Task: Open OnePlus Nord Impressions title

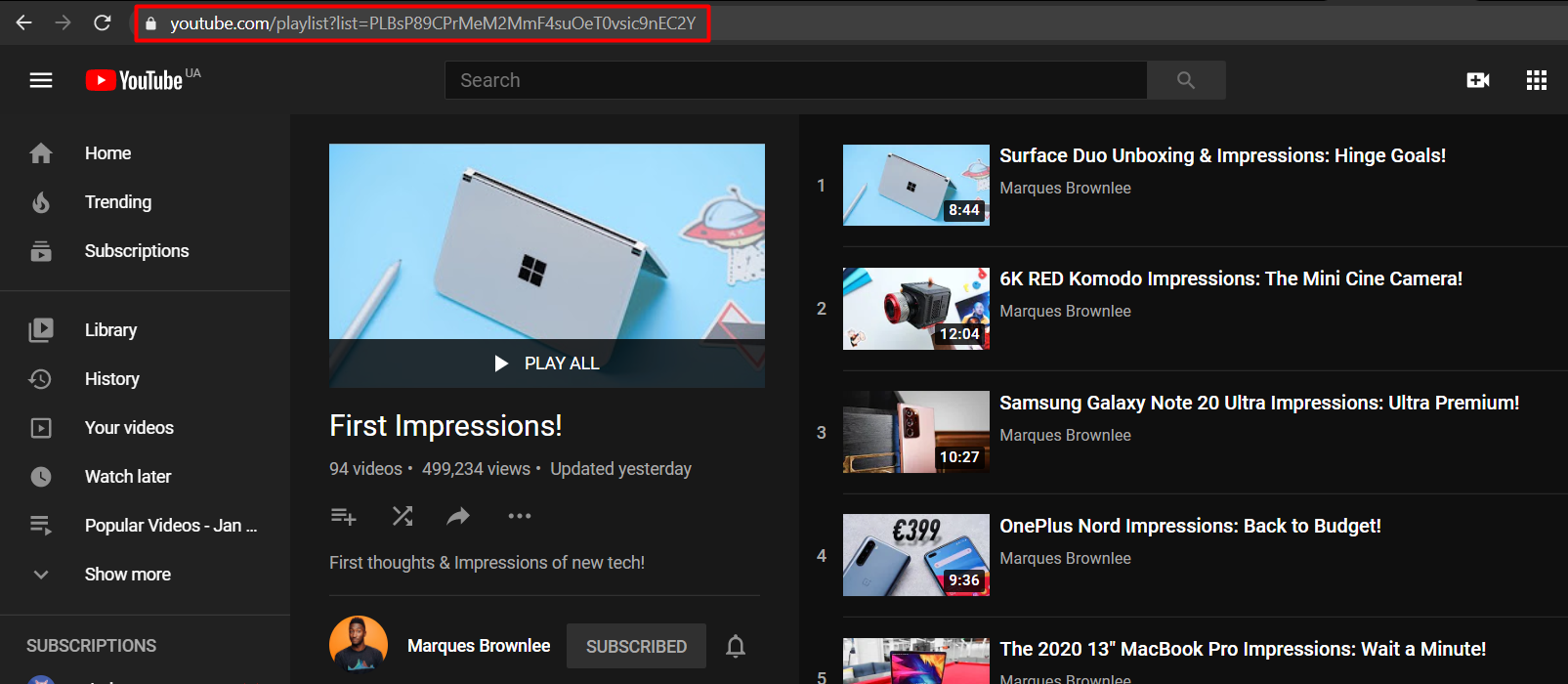Action: (1190, 526)
